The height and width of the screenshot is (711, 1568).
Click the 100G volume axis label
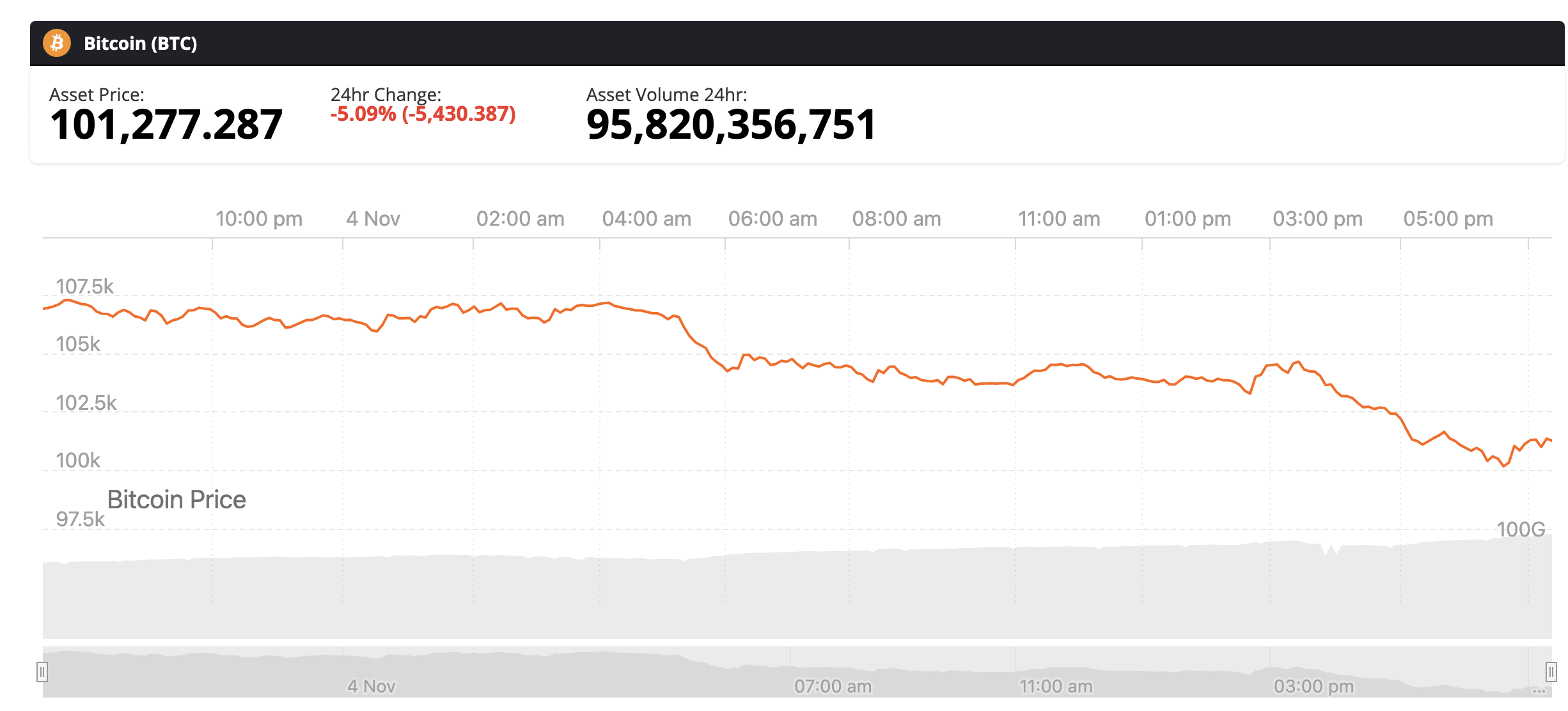pyautogui.click(x=1521, y=529)
